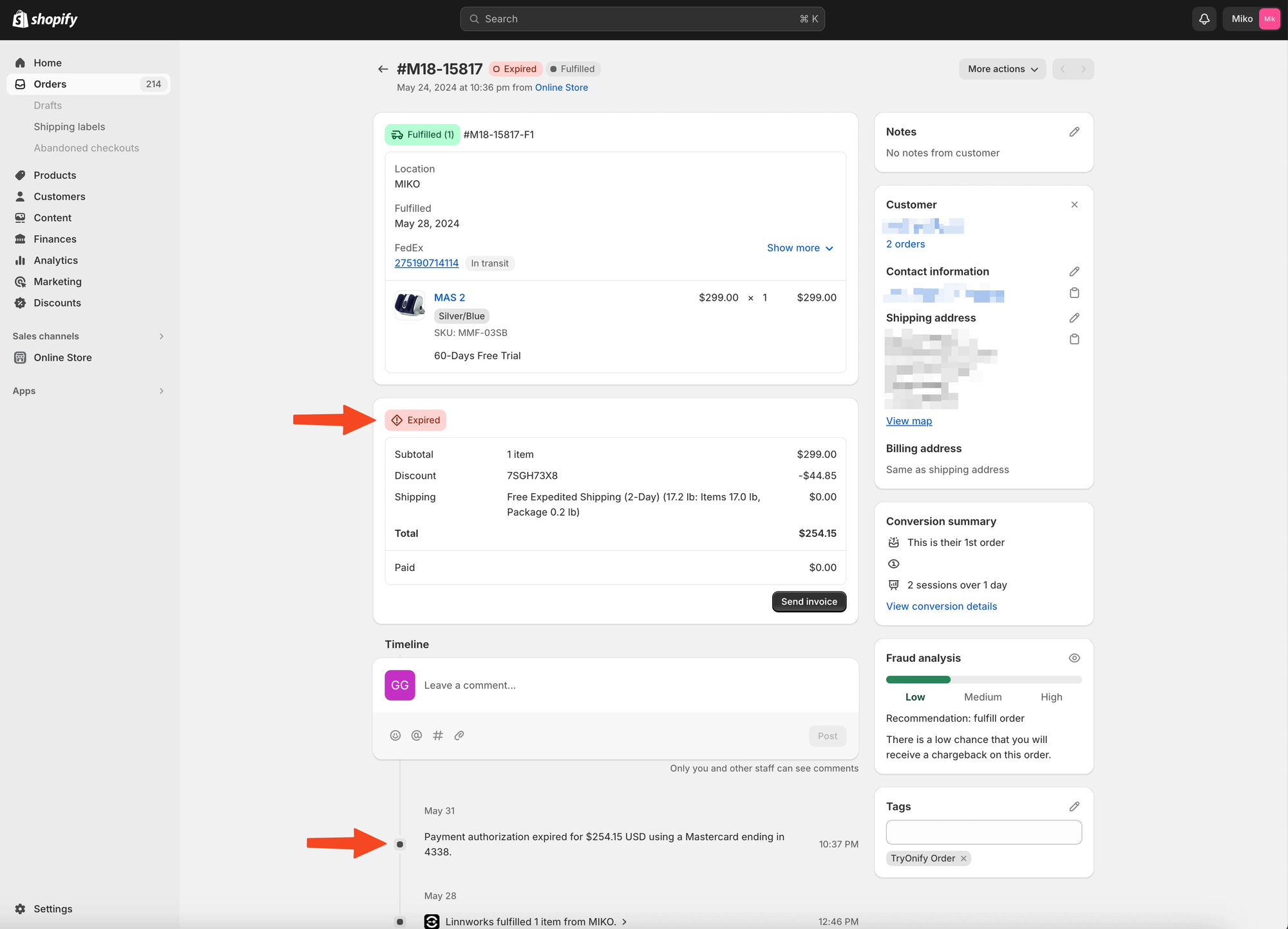This screenshot has width=1288, height=929.
Task: Copy shipping address clipboard icon
Action: [1074, 339]
